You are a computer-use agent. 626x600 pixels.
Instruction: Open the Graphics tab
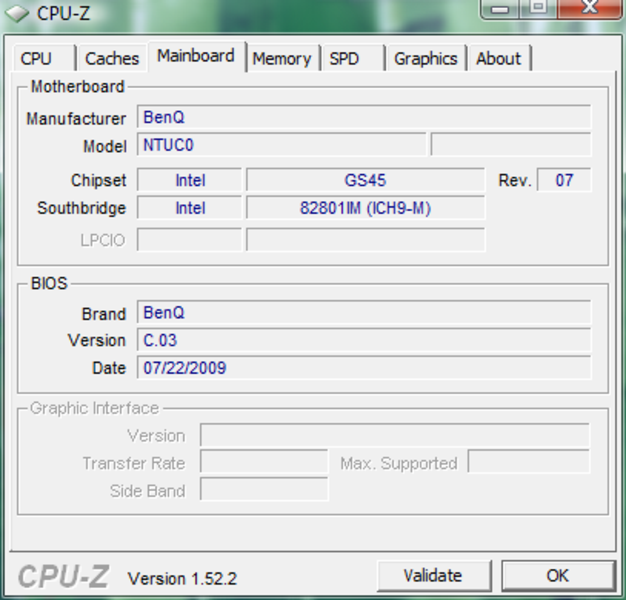[x=426, y=58]
